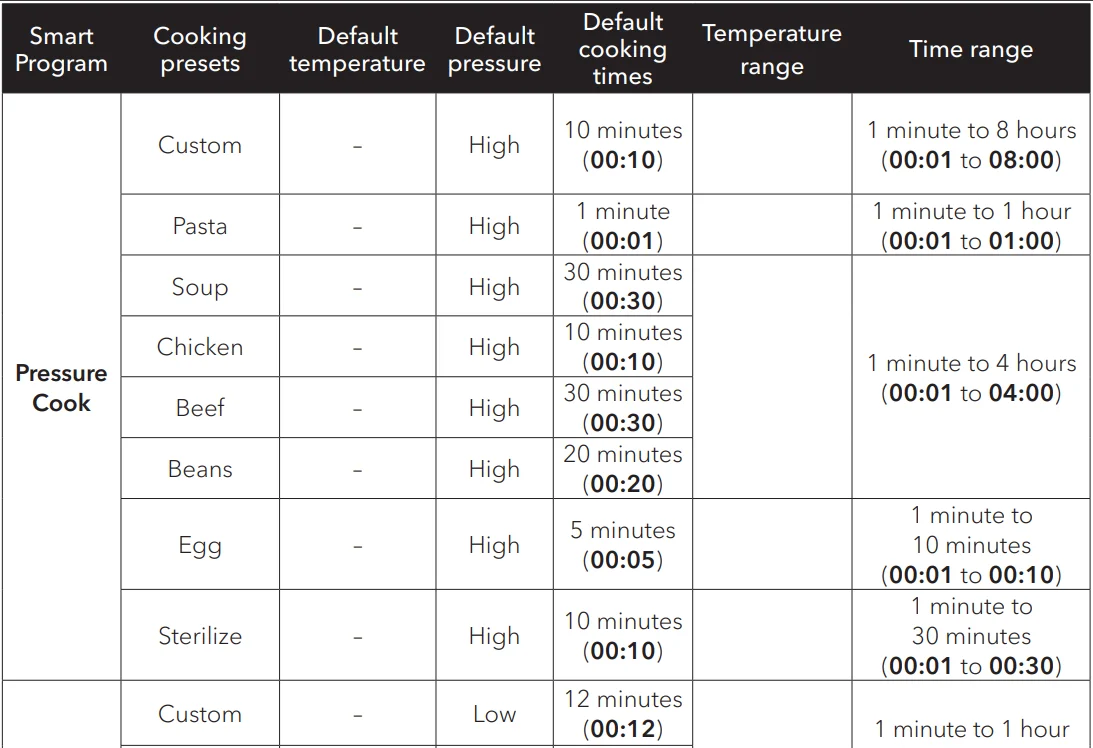Image resolution: width=1093 pixels, height=748 pixels.
Task: Select the Beans preset cell
Action: (x=199, y=469)
